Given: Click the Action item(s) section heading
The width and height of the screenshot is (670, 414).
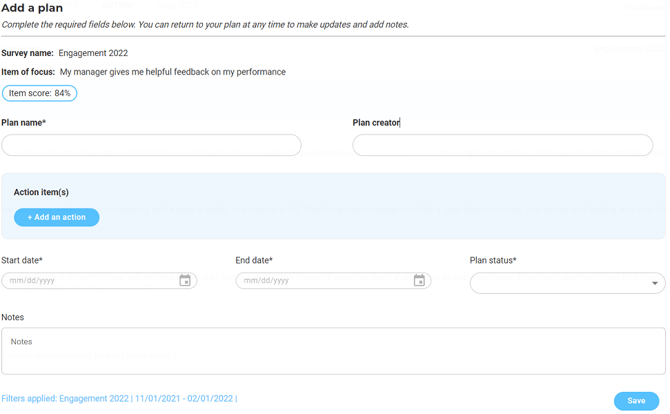Looking at the screenshot, I should (x=41, y=192).
